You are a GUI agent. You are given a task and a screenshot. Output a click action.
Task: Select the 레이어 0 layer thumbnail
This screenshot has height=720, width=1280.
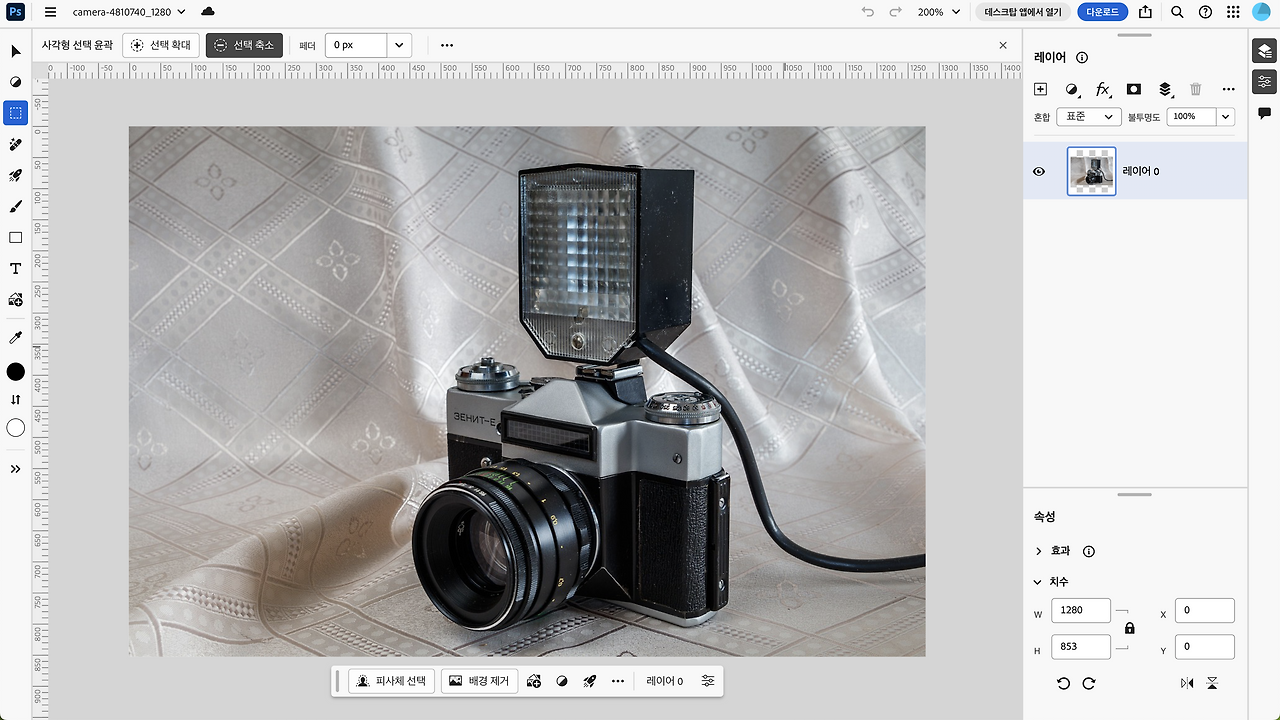[1091, 171]
